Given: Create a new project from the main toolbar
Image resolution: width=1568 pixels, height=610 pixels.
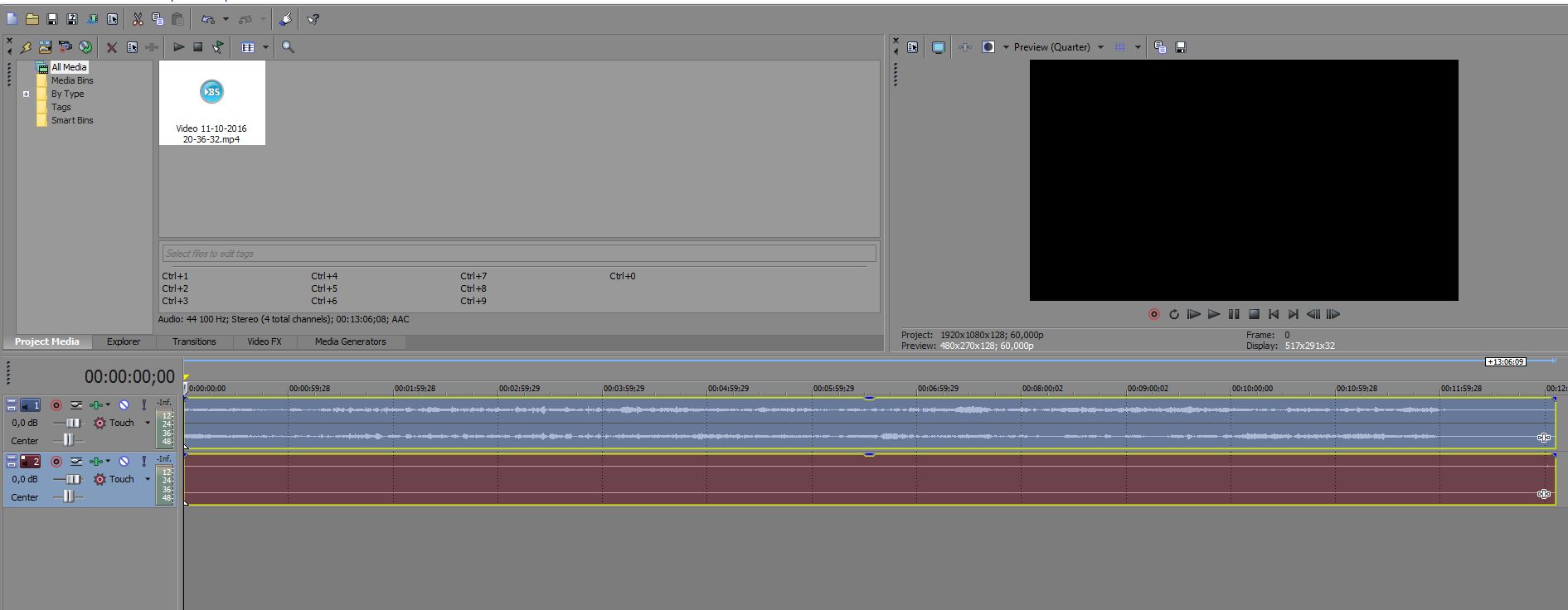Looking at the screenshot, I should [x=12, y=19].
